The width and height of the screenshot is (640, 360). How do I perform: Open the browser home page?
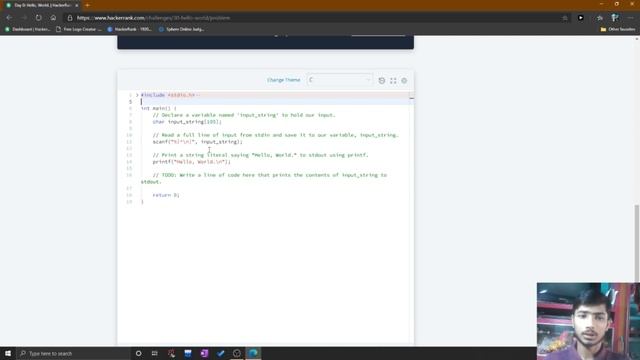53,18
